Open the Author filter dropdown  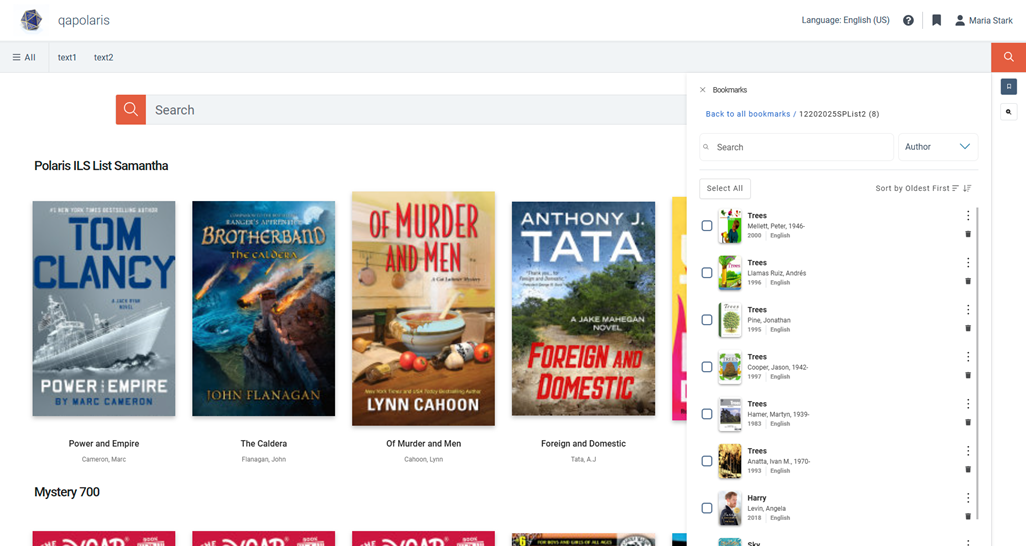tap(938, 147)
